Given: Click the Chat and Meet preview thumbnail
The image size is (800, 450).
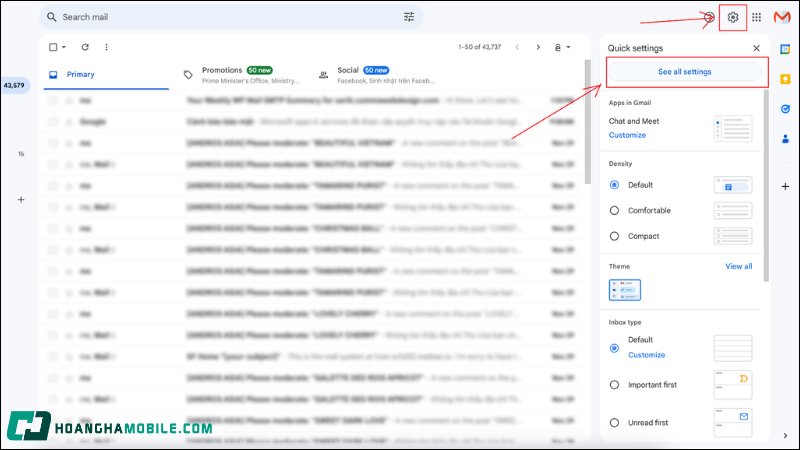Looking at the screenshot, I should point(733,129).
